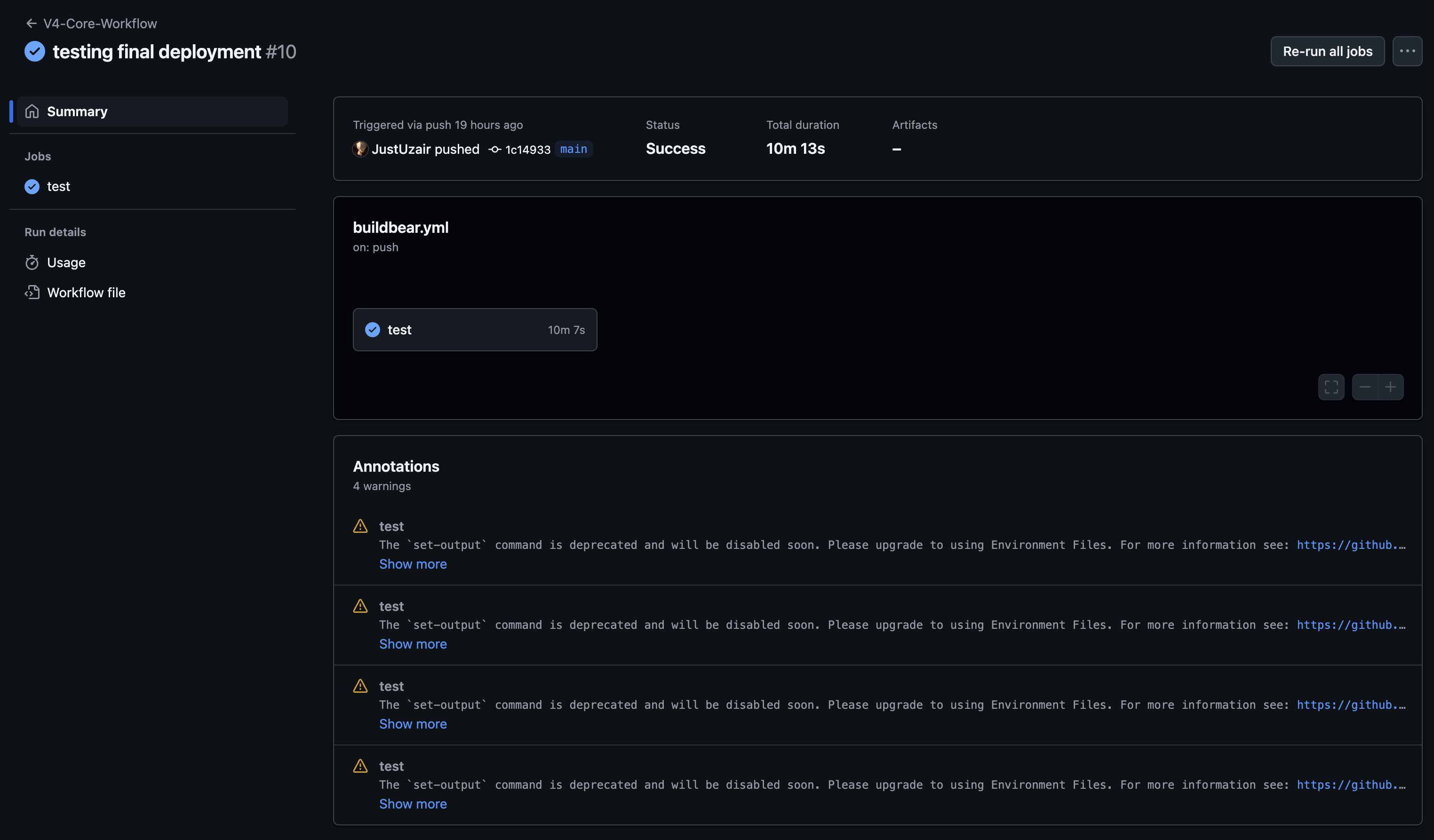Click the warning triangle on the first annotation
The height and width of the screenshot is (840, 1434).
[x=361, y=525]
